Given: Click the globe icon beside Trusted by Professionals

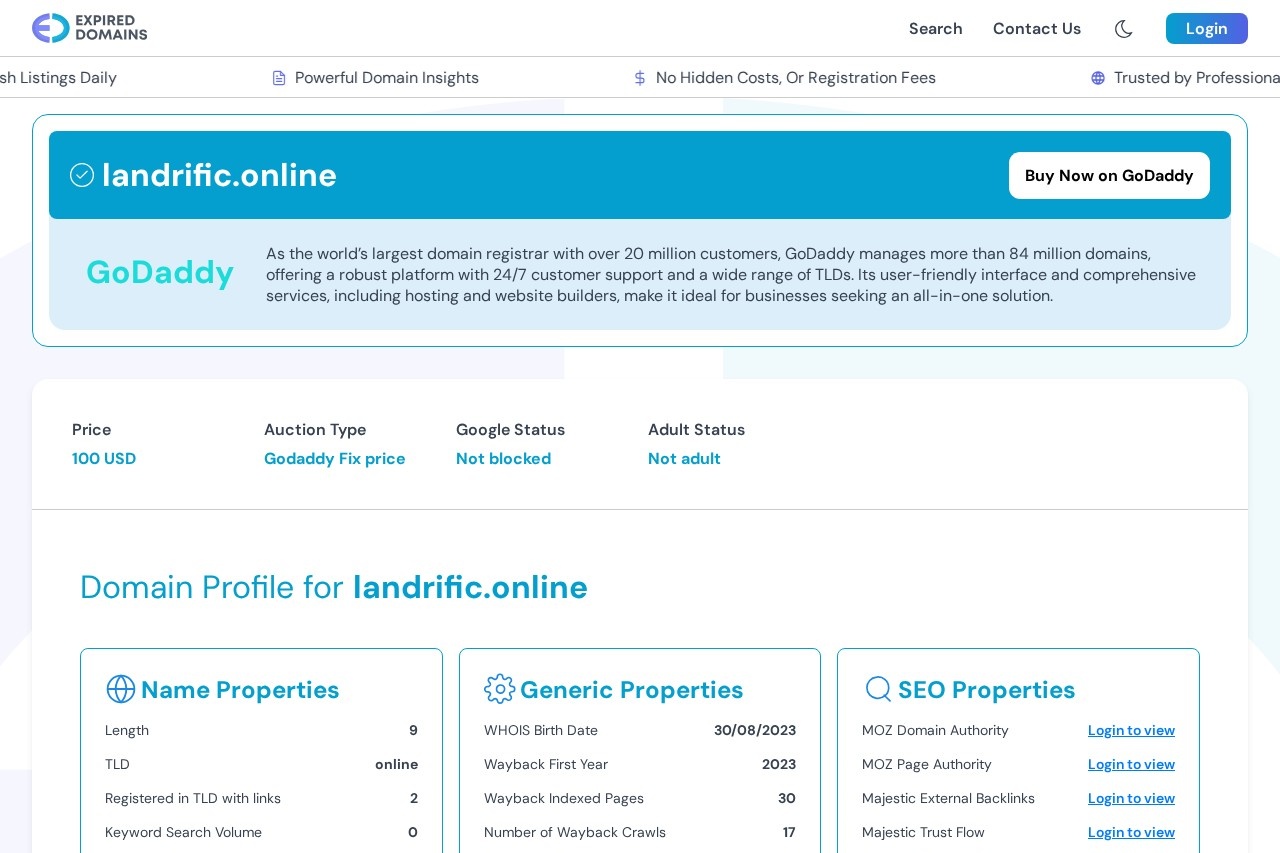Looking at the screenshot, I should tap(1098, 78).
